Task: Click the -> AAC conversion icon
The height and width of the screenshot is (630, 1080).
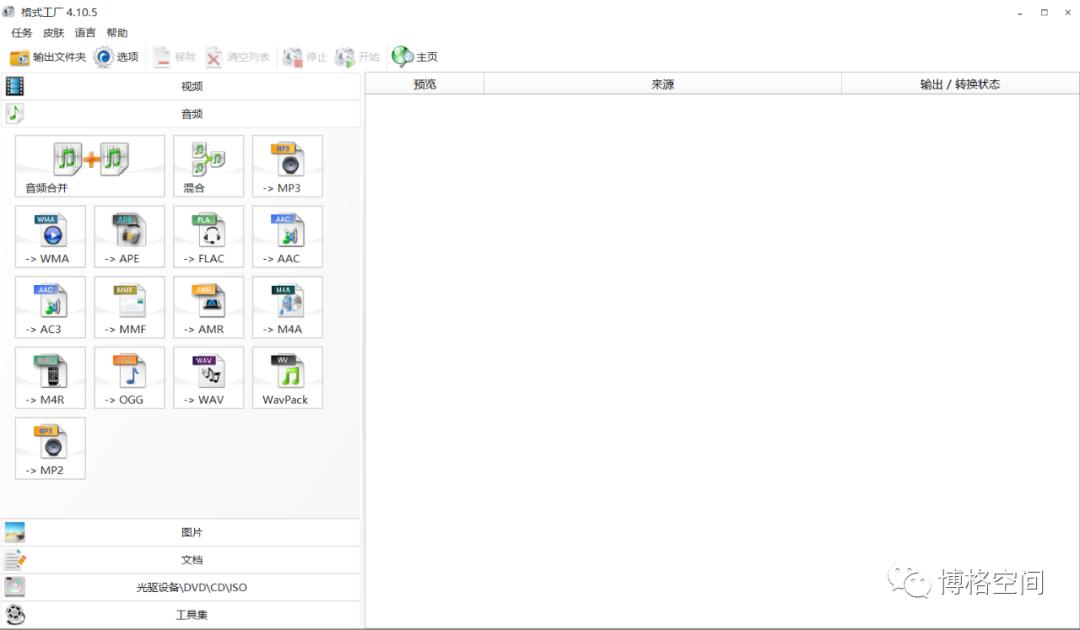Action: point(287,236)
